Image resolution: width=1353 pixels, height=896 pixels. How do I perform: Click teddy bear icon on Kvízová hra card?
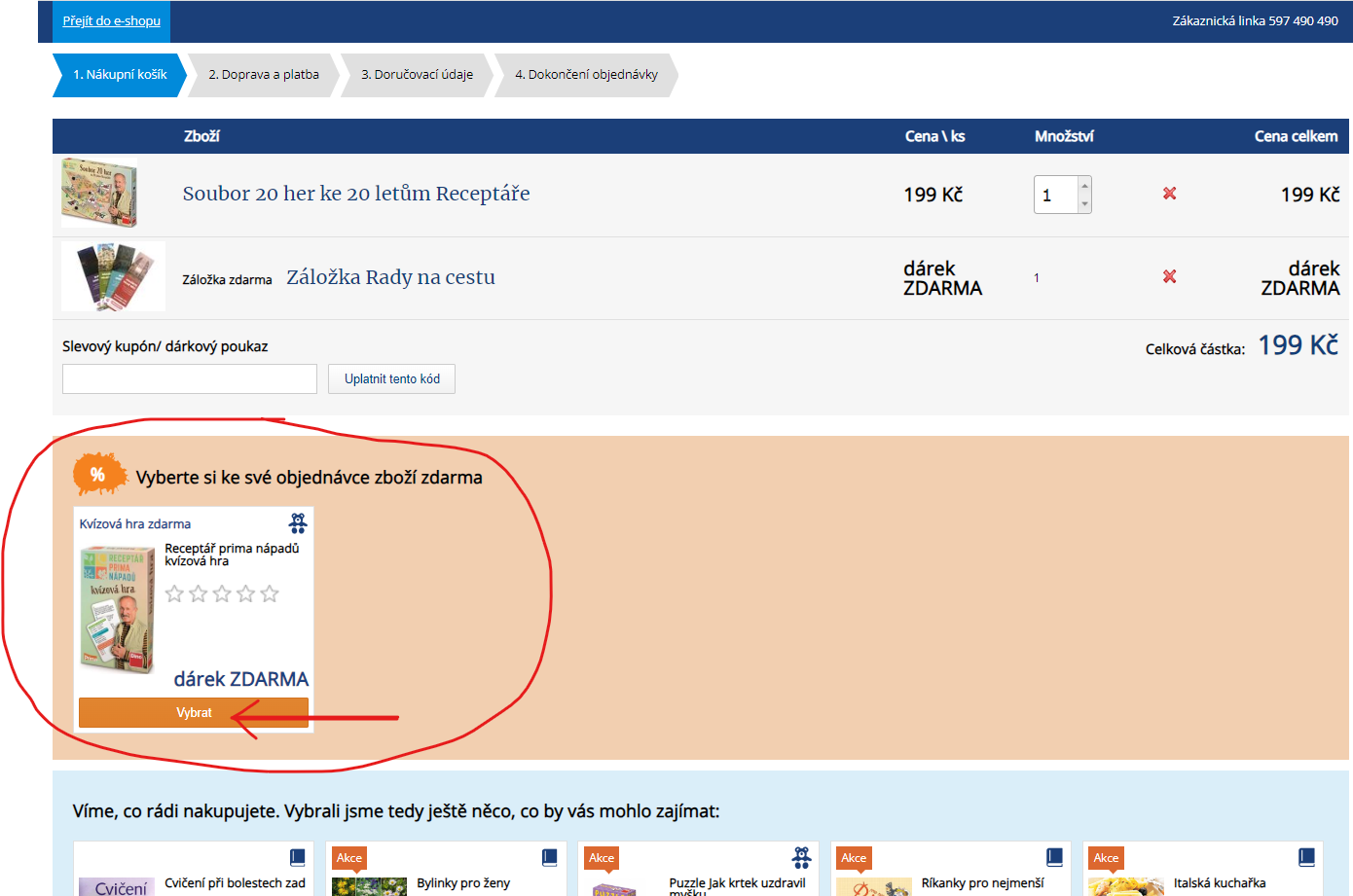point(298,523)
